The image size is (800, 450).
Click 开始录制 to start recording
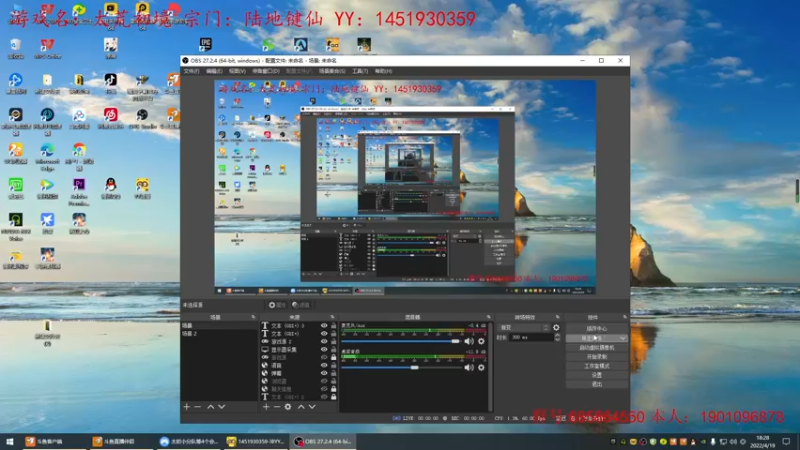coord(596,357)
